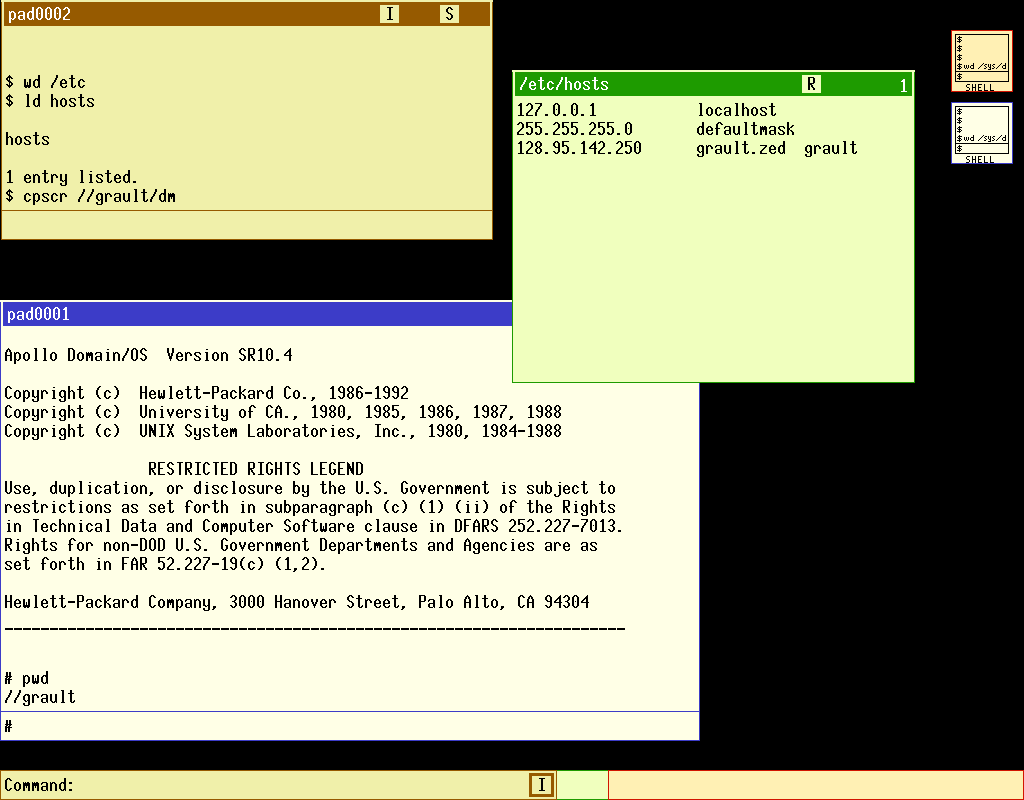1024x800 pixels.
Task: Click the '$ wd /etc' command line
Action: pos(45,82)
